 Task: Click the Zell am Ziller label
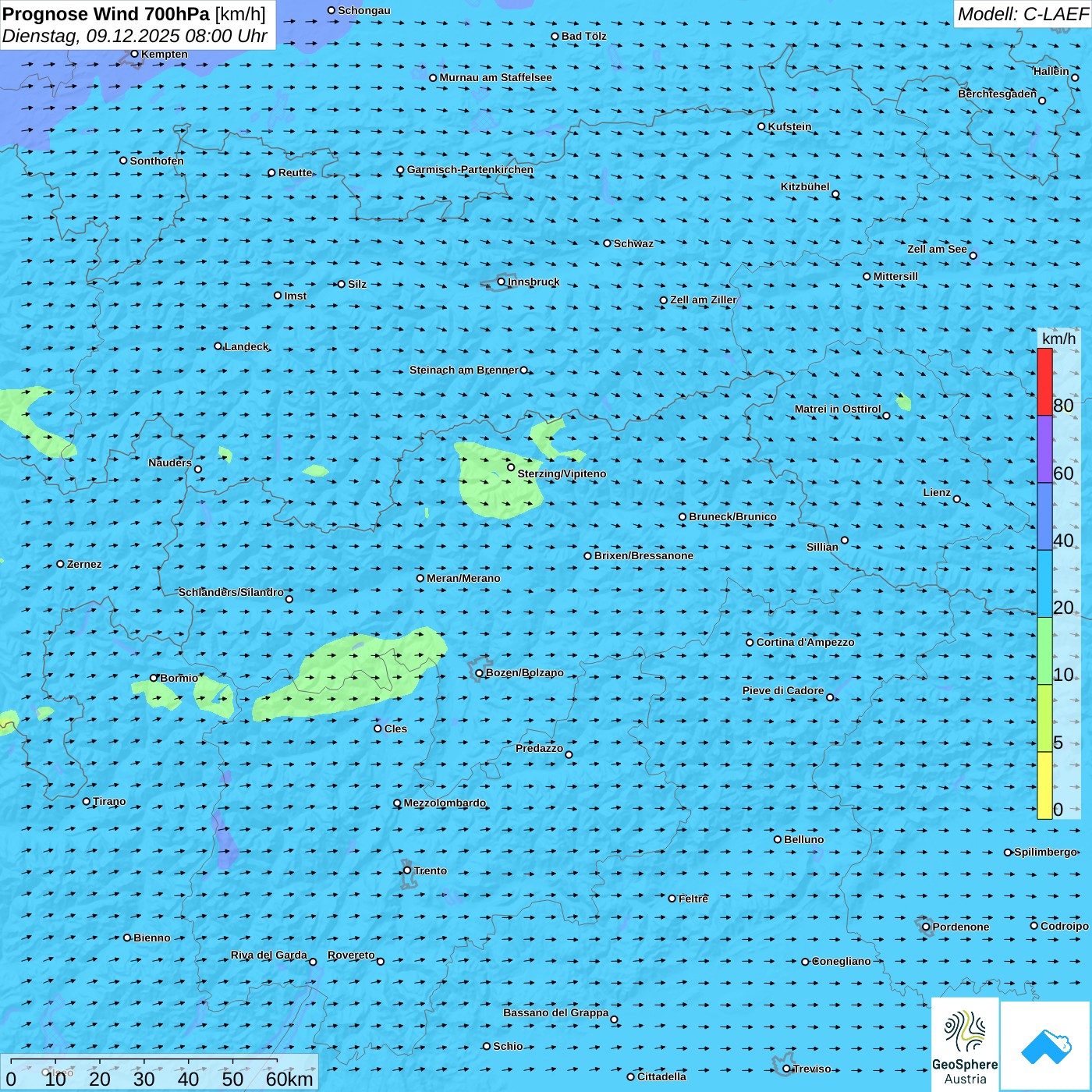coord(704,300)
